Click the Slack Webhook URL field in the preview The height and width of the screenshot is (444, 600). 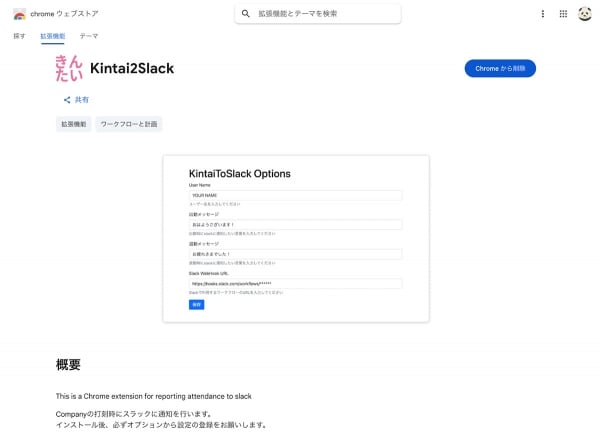295,284
